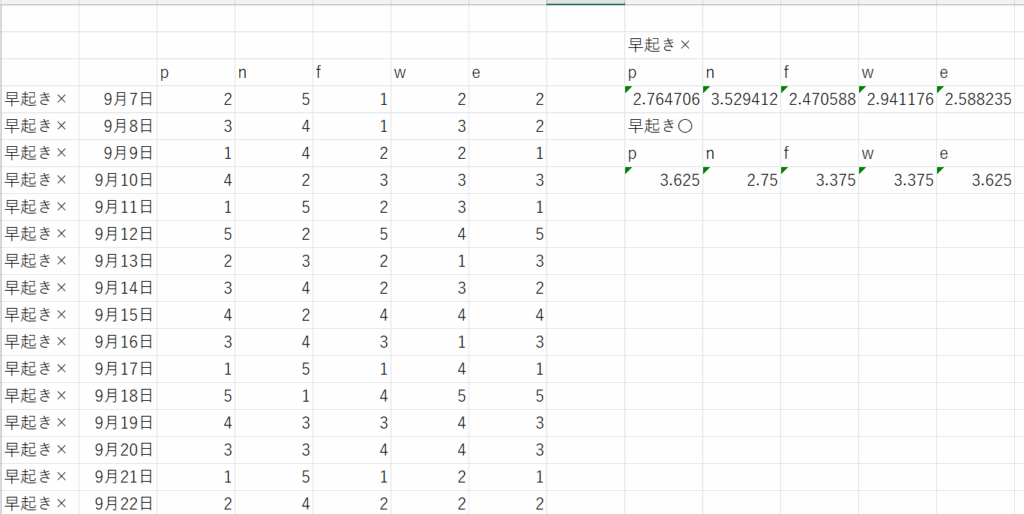
Task: Select the cell containing 2.764706
Action: [x=663, y=100]
